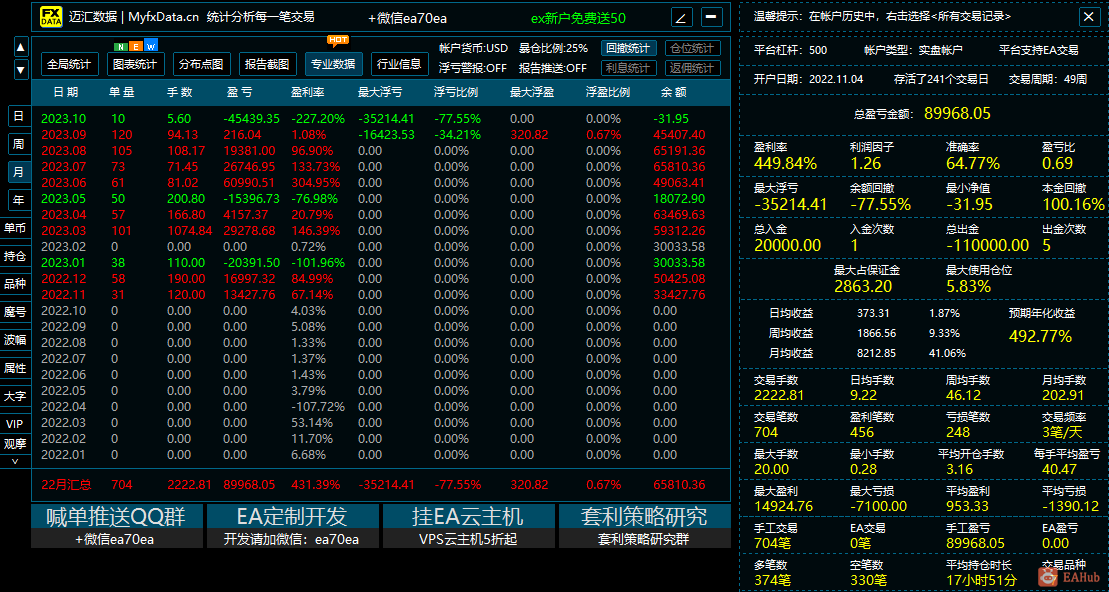The image size is (1109, 592).
Task: Toggle 浮亏警报 OFF setting
Action: (473, 69)
